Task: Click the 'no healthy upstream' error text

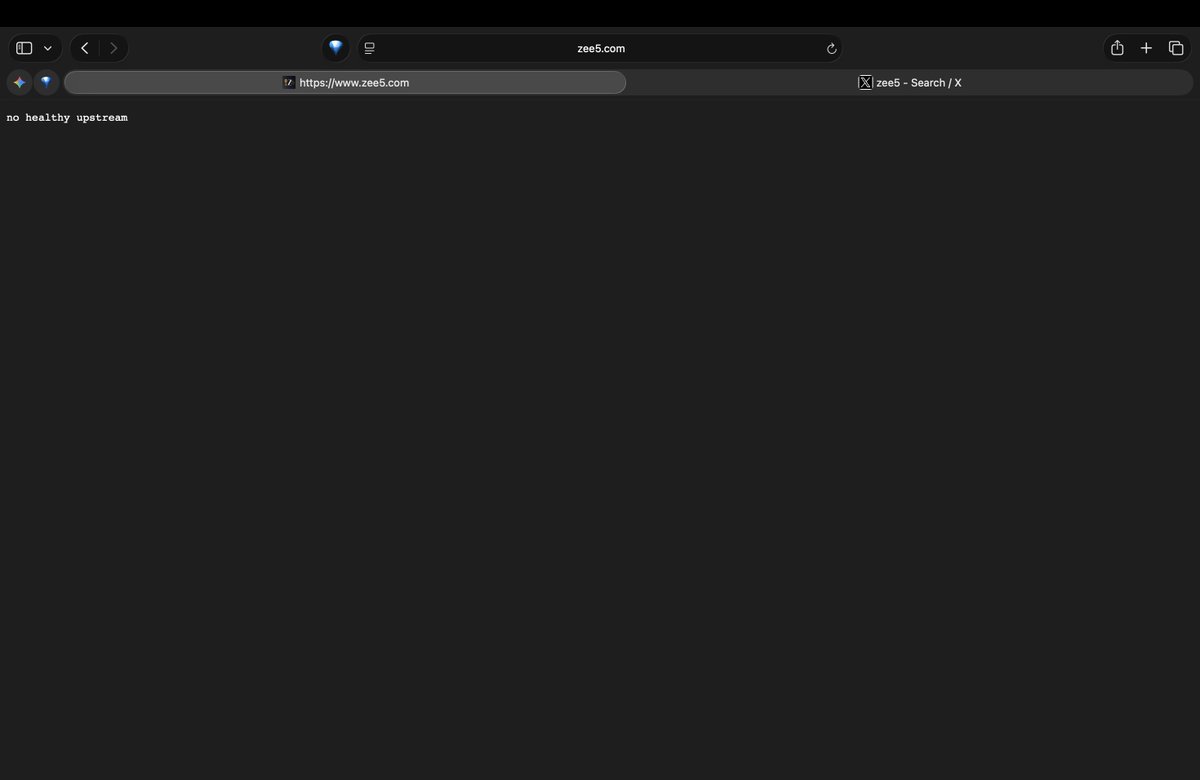Action: tap(67, 118)
